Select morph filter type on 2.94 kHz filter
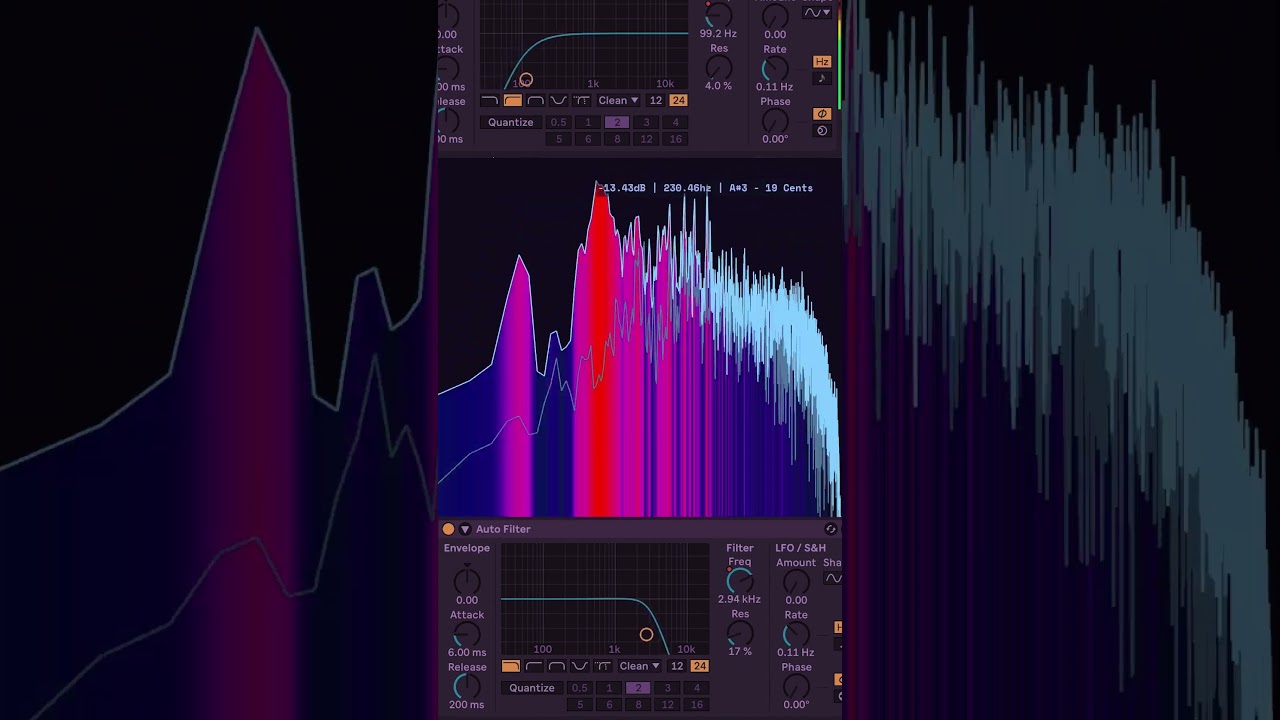The width and height of the screenshot is (1280, 720). pyautogui.click(x=602, y=667)
